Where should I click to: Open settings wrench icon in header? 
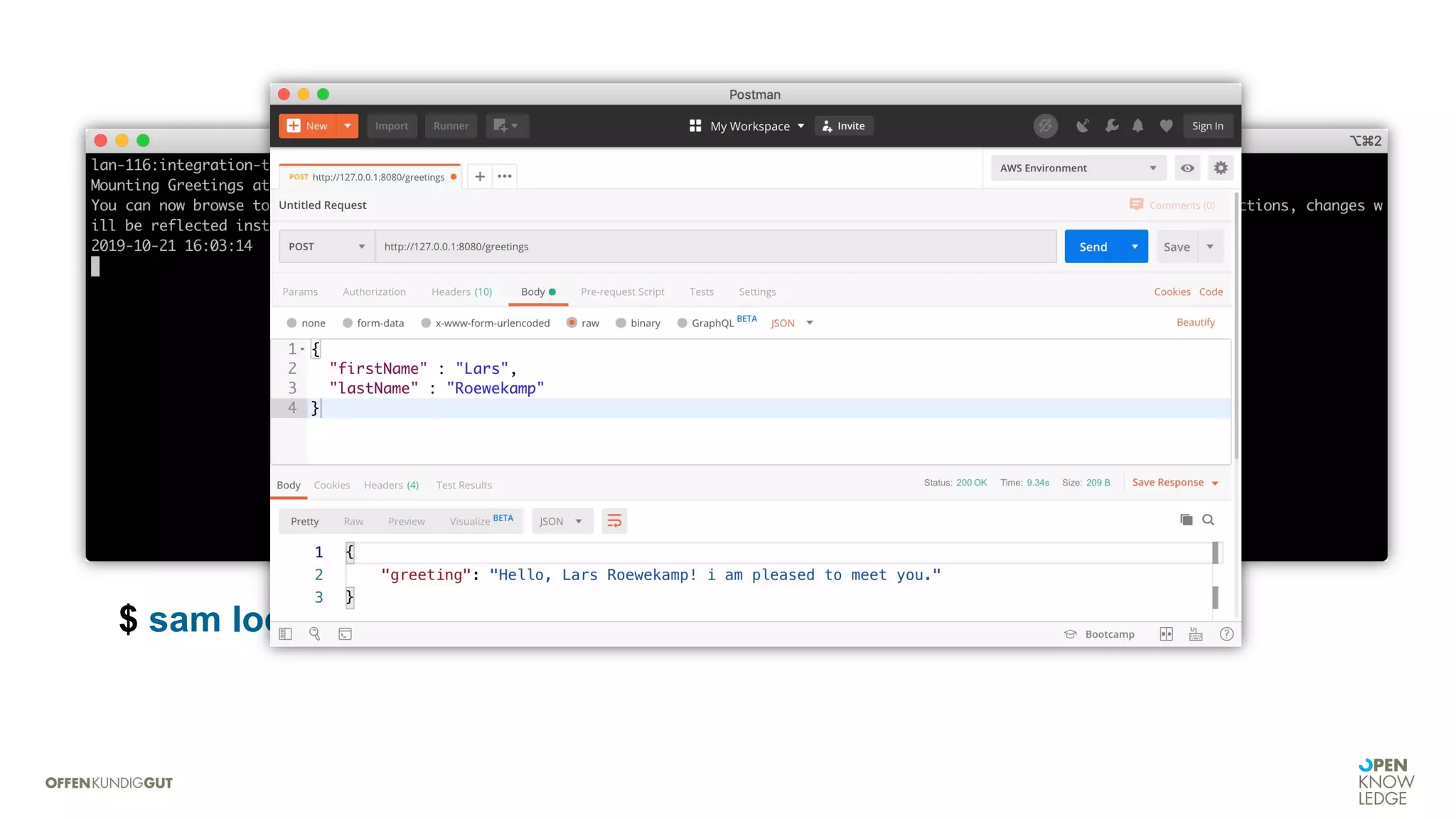coord(1111,126)
